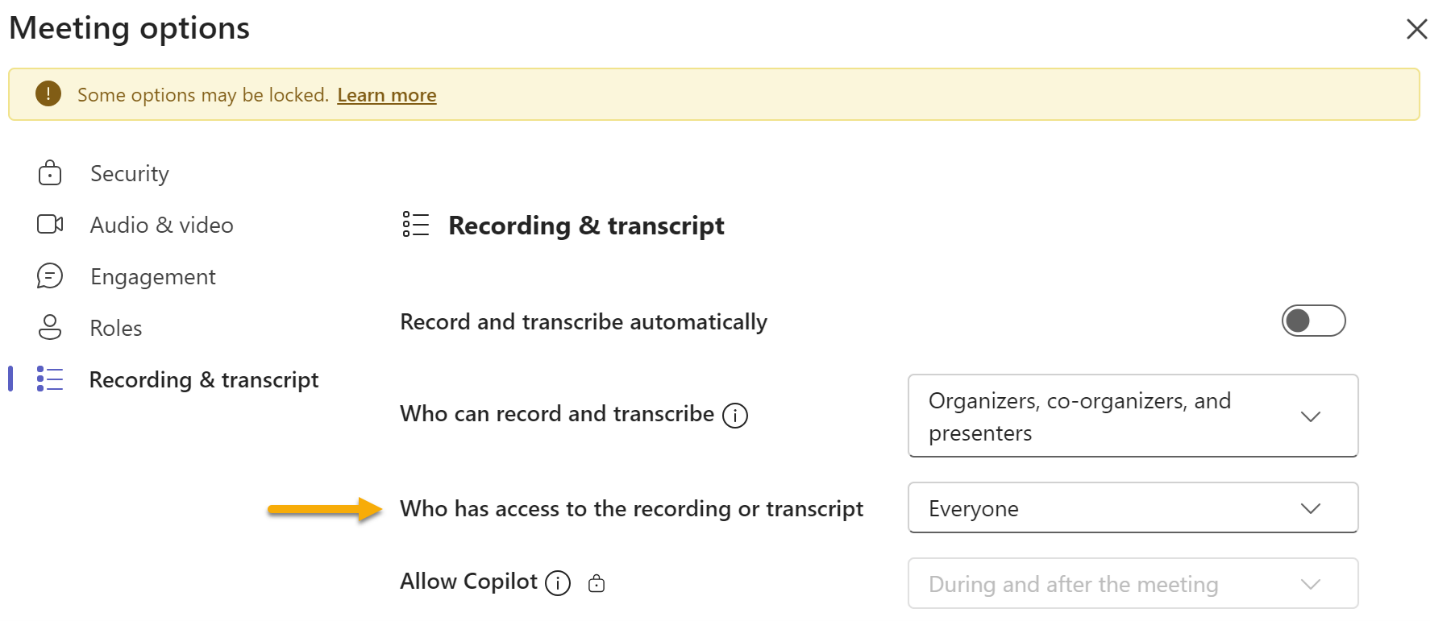Open the Engagement section
The image size is (1430, 621).
coord(153,277)
